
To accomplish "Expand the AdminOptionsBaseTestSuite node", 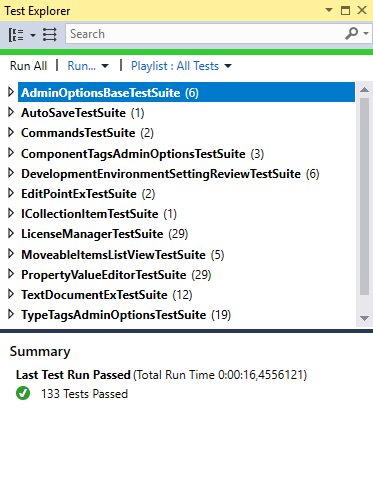I will click(x=11, y=92).
